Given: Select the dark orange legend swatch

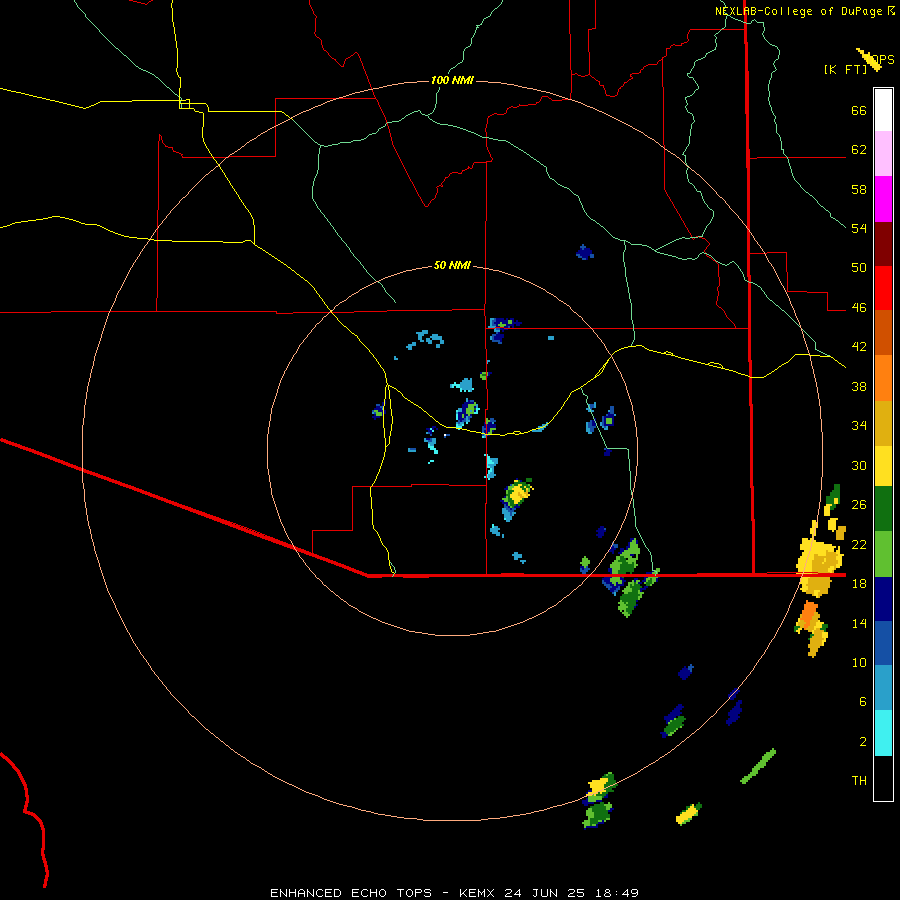Looking at the screenshot, I should 883,332.
